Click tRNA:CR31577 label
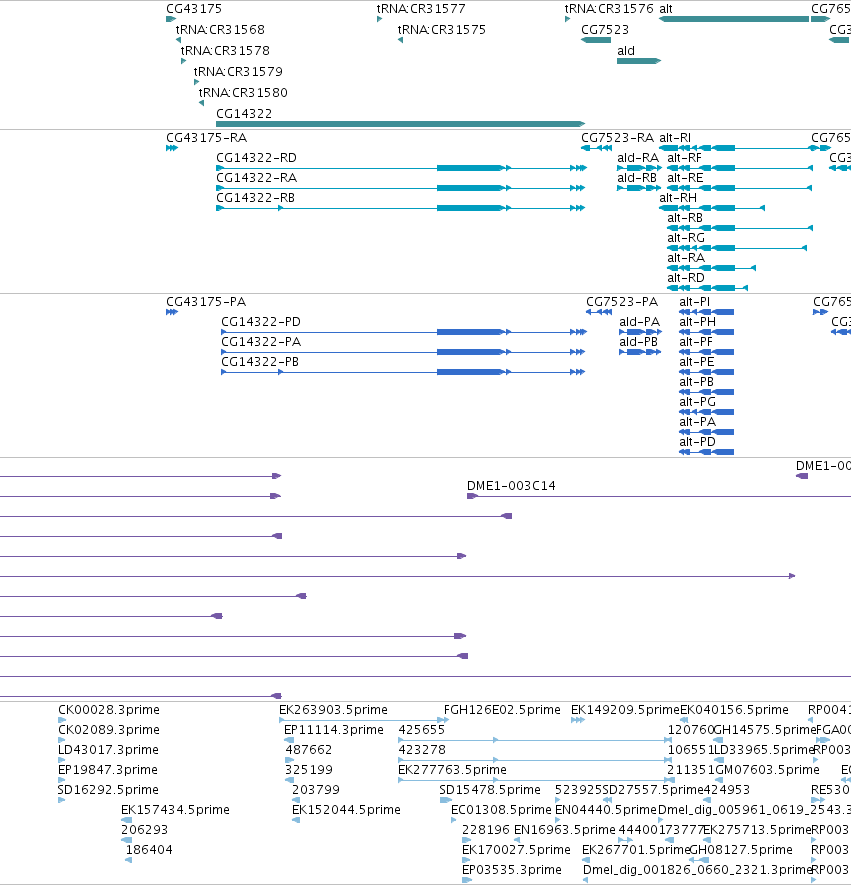The image size is (851, 885). (421, 8)
